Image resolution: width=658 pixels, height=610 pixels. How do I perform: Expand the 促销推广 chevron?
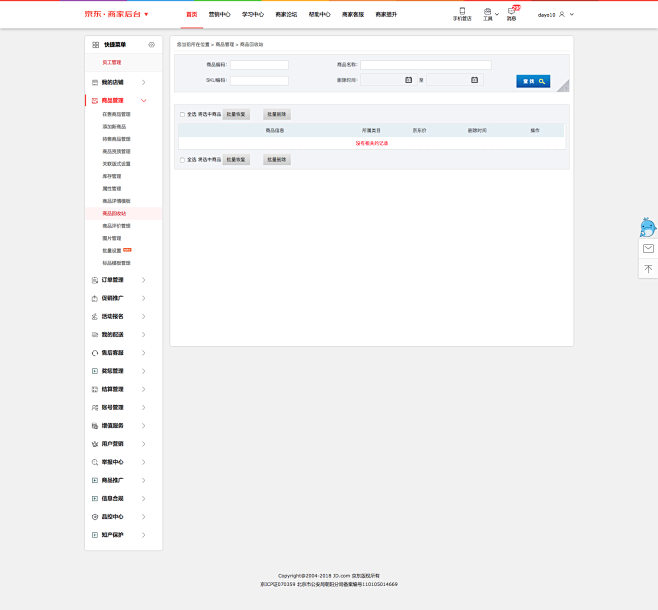click(144, 298)
